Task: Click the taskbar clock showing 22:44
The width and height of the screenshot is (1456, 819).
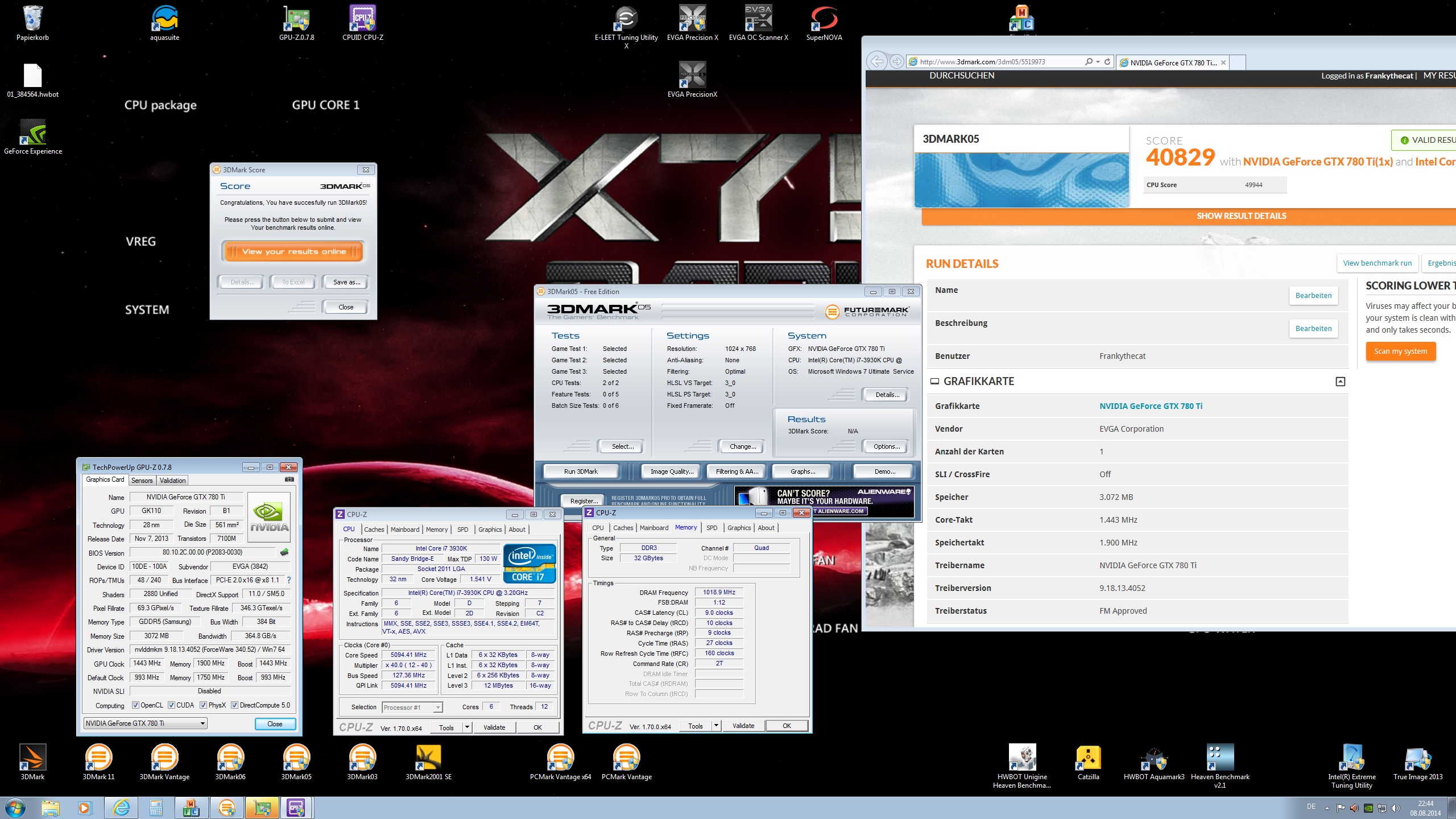Action: pos(1425,808)
